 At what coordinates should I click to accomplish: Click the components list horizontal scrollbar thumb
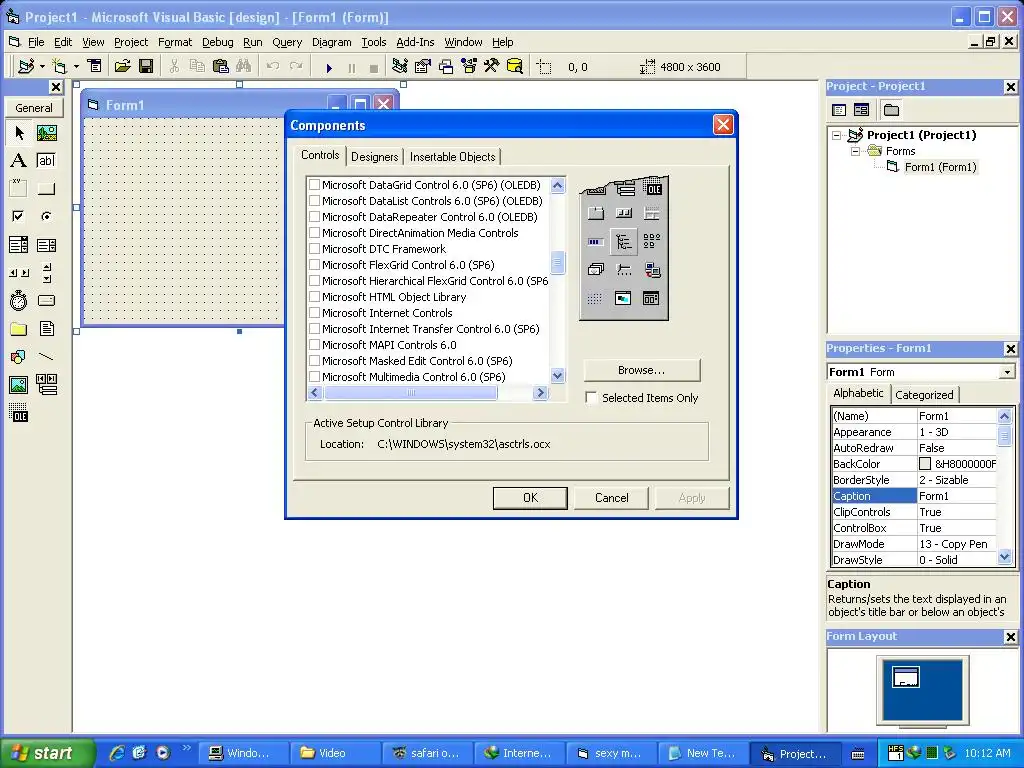pyautogui.click(x=411, y=392)
